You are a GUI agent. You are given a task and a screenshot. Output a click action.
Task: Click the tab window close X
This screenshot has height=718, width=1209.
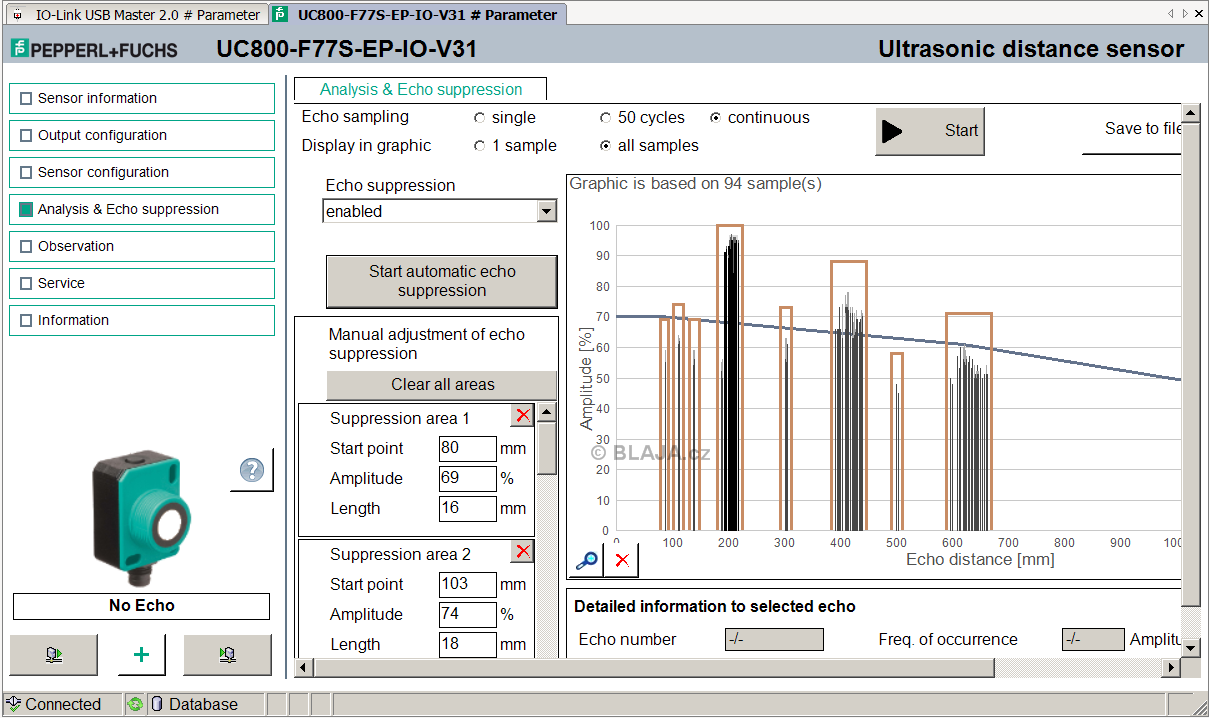click(1199, 14)
